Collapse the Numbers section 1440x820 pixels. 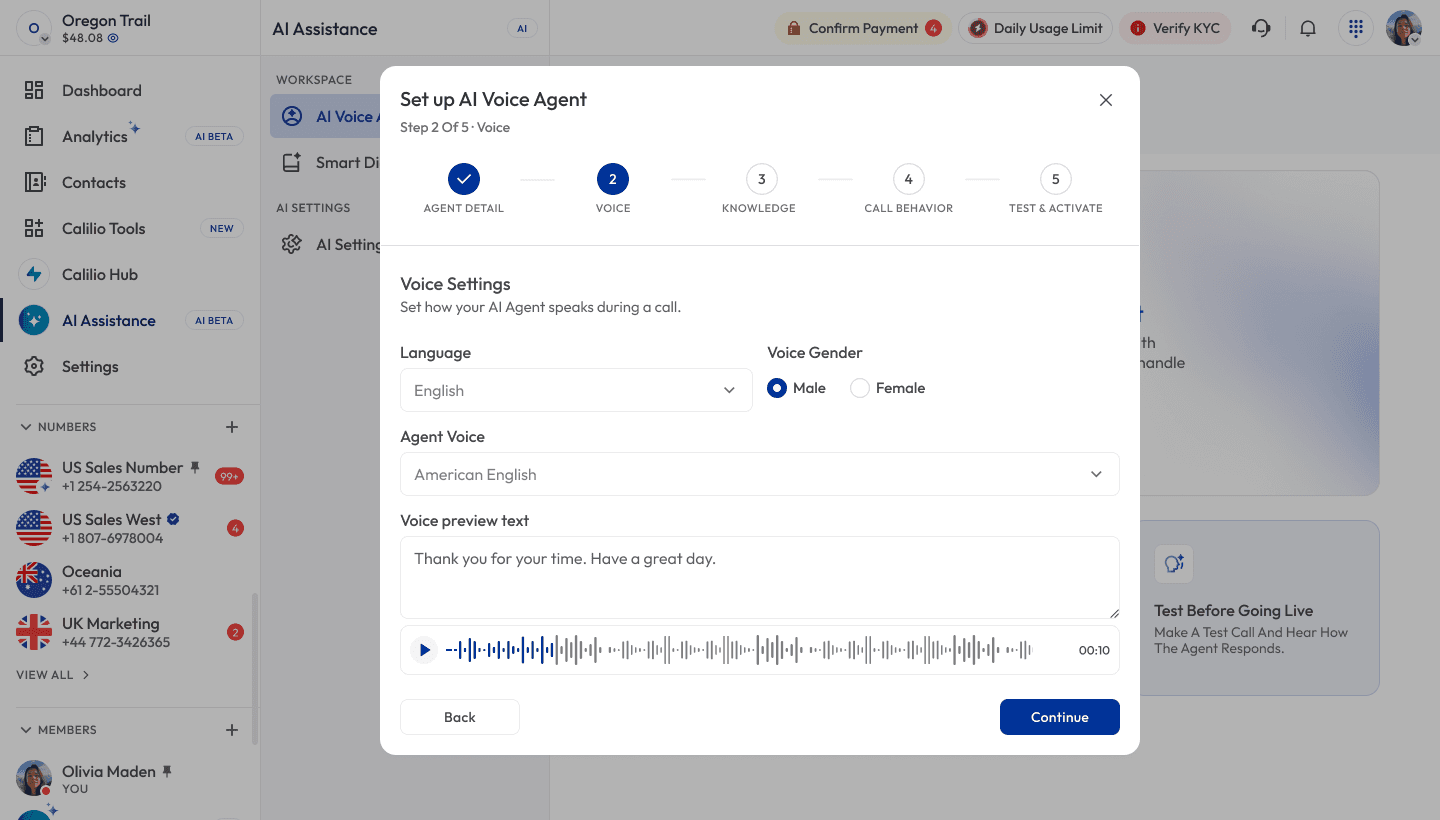[x=26, y=427]
